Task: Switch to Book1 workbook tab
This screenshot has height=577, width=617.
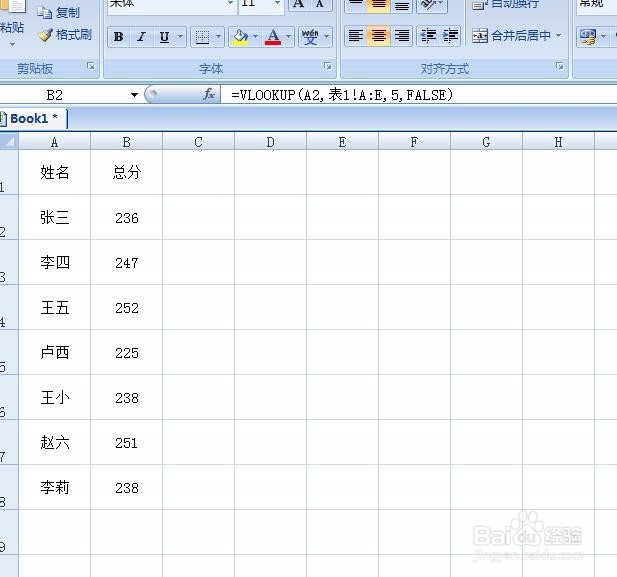Action: [x=33, y=118]
